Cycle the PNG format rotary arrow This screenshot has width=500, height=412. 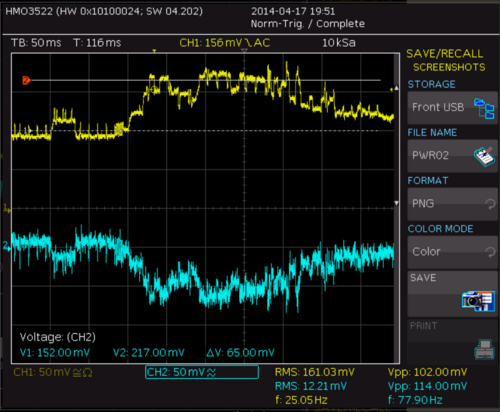pos(489,204)
